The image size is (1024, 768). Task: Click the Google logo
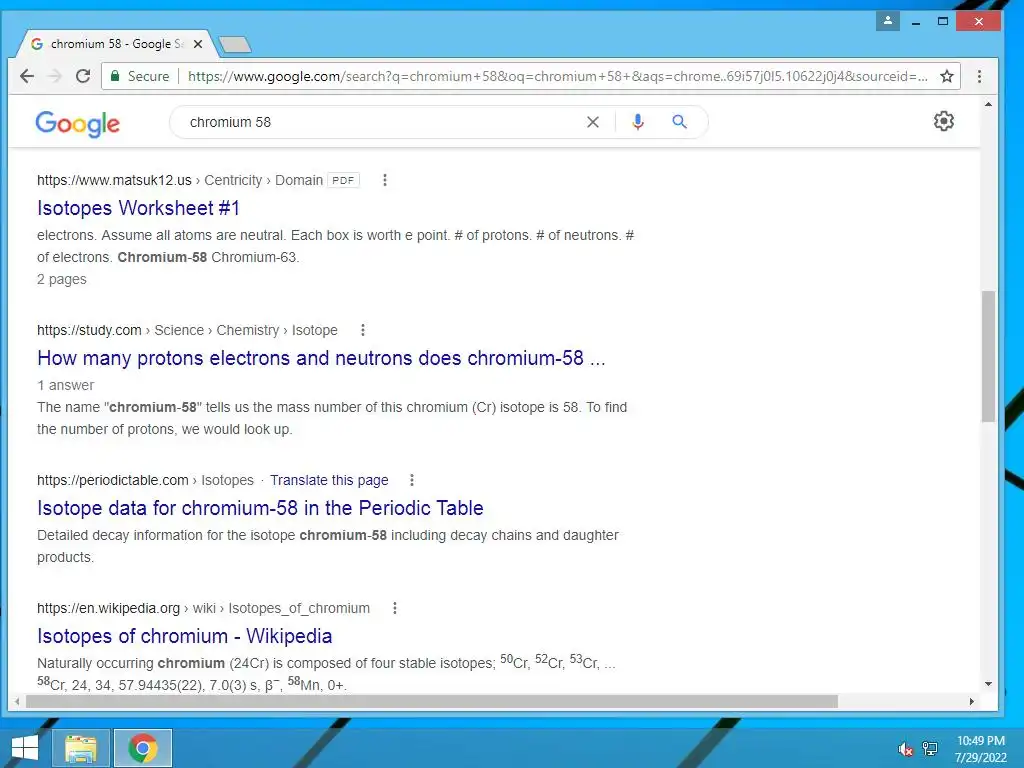pos(78,123)
